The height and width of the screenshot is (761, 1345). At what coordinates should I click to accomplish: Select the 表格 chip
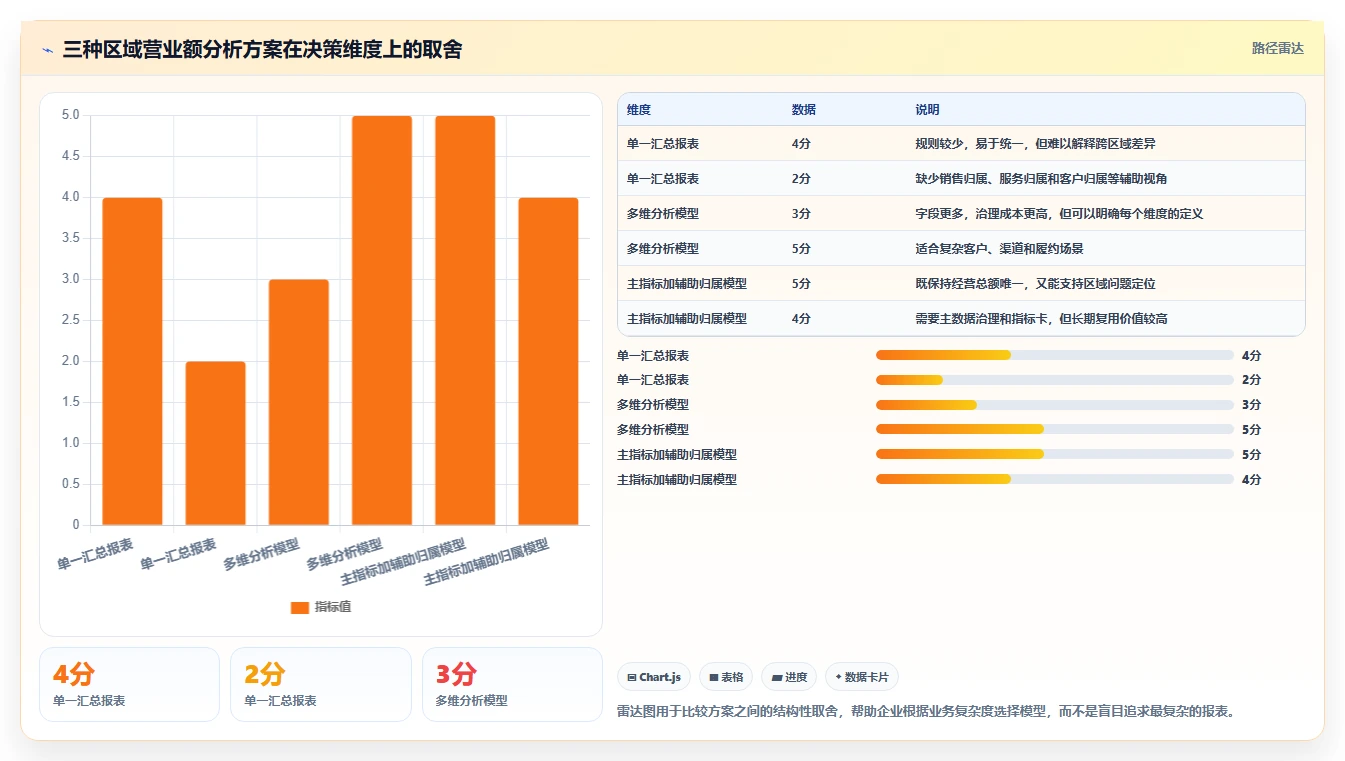click(726, 677)
